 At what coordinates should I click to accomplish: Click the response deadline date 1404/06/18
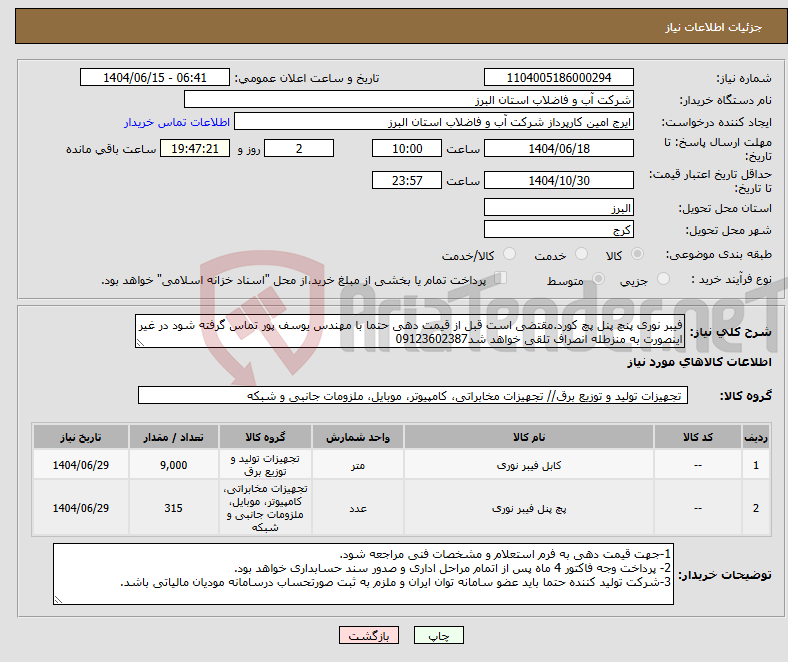pos(558,149)
